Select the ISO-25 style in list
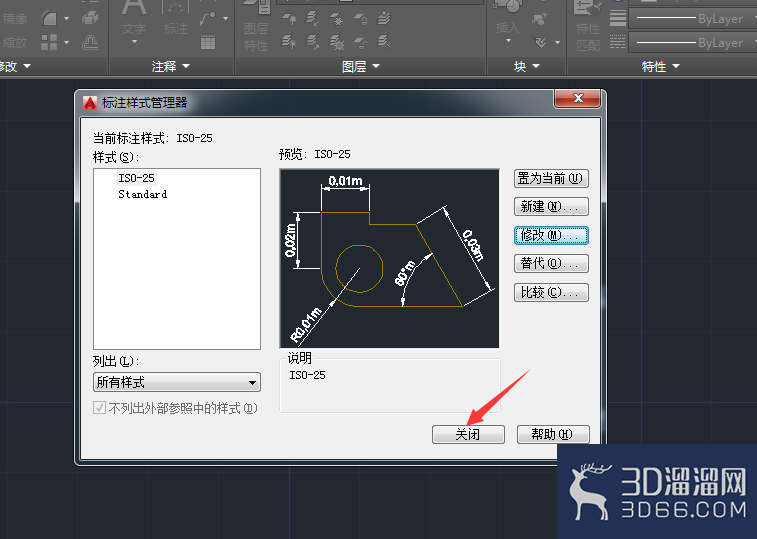 click(136, 178)
